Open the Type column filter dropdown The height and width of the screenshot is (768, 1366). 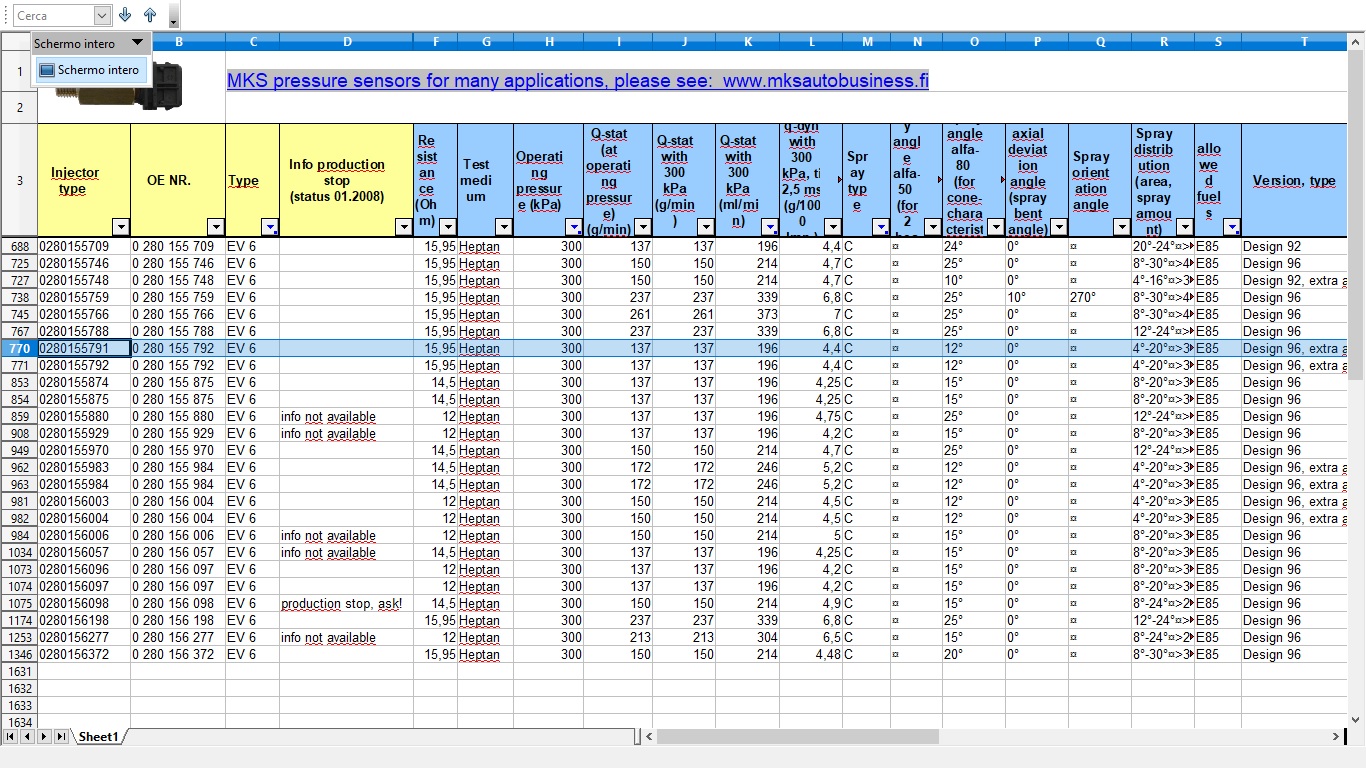click(269, 227)
